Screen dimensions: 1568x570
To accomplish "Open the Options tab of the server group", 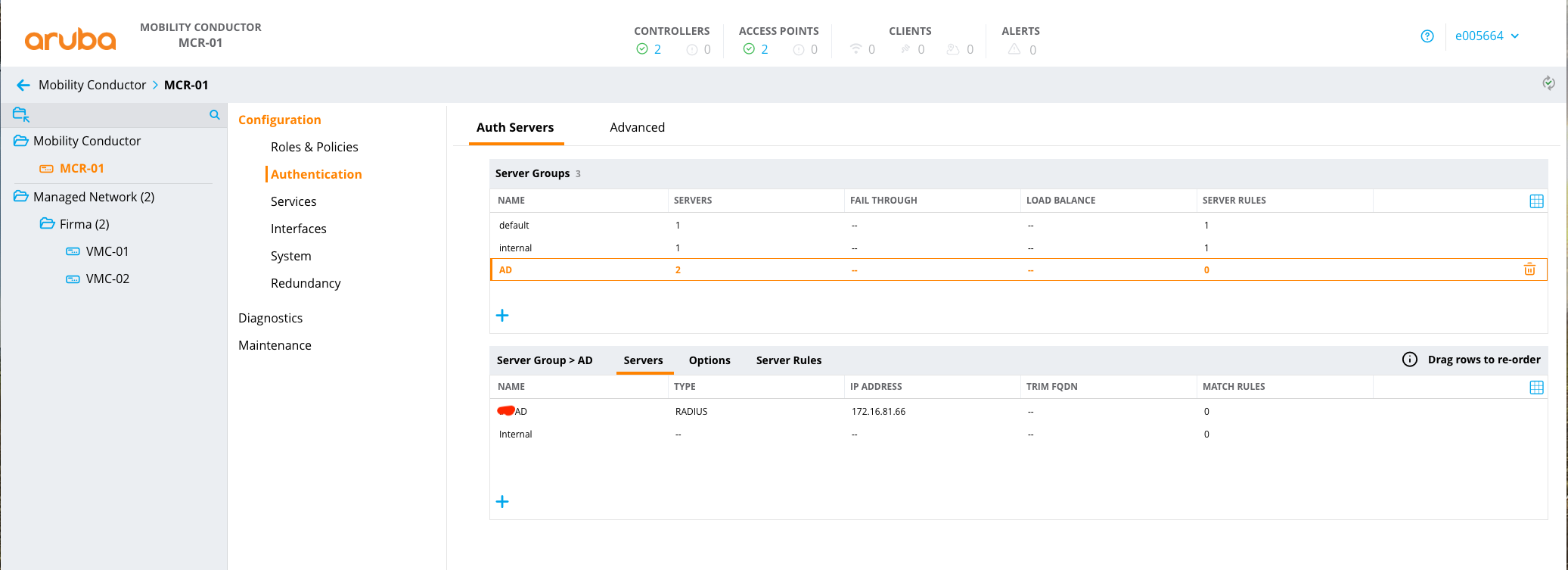I will pos(709,360).
